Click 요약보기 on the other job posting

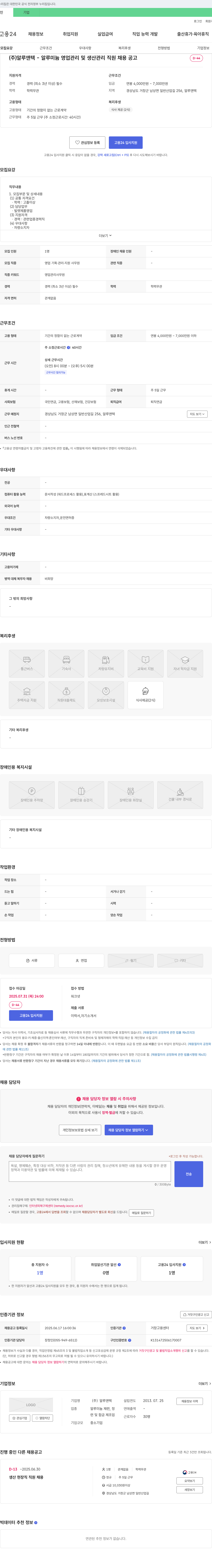click(189, 1481)
